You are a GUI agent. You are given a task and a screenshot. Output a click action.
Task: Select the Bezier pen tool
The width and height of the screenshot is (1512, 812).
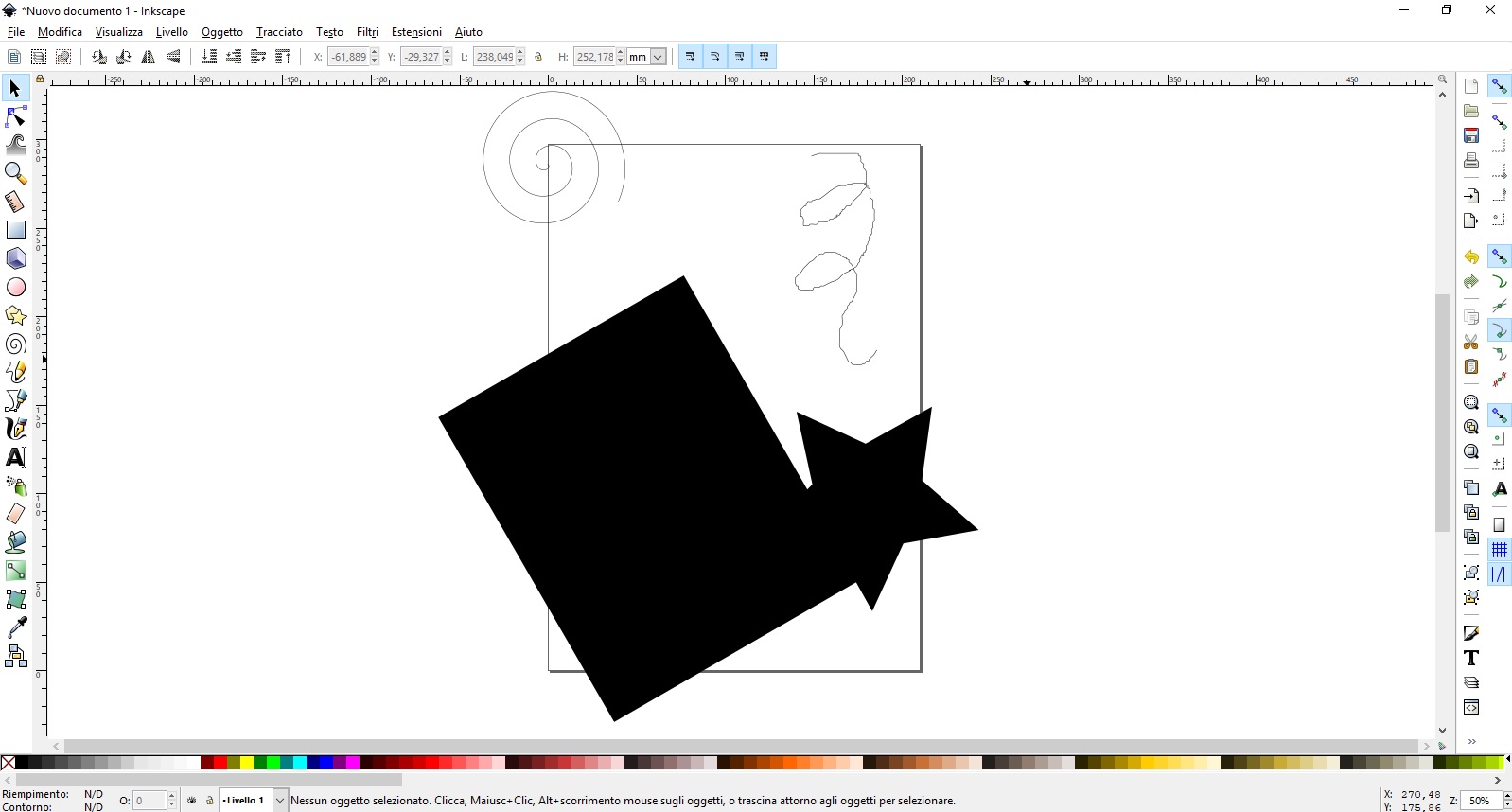tap(15, 400)
